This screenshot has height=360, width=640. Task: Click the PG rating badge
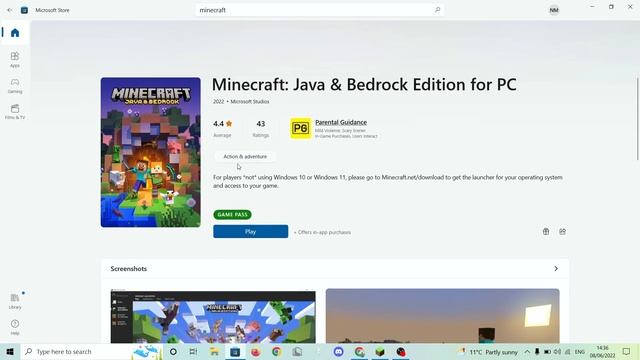coord(300,128)
